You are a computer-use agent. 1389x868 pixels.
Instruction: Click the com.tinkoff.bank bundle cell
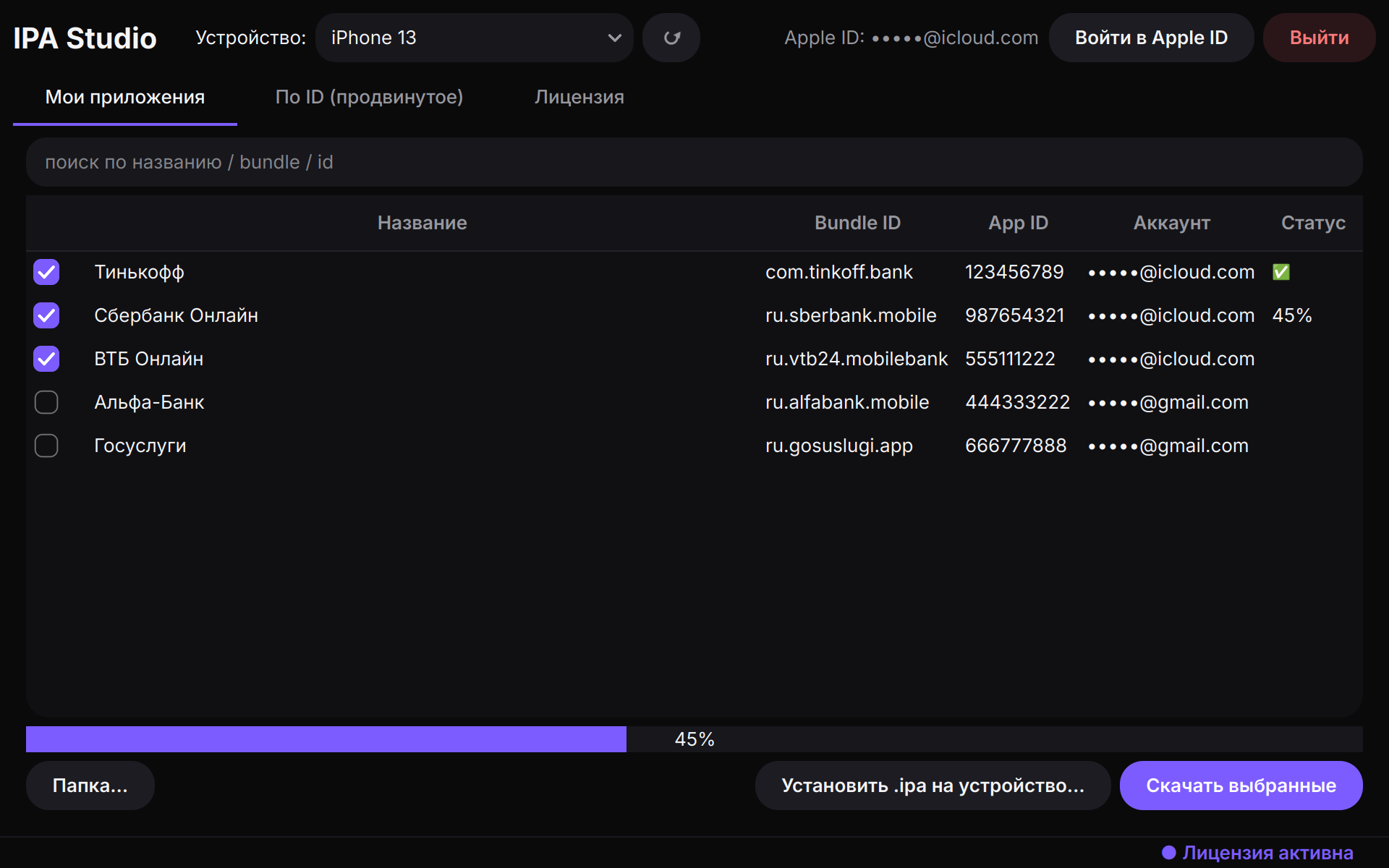[x=839, y=272]
